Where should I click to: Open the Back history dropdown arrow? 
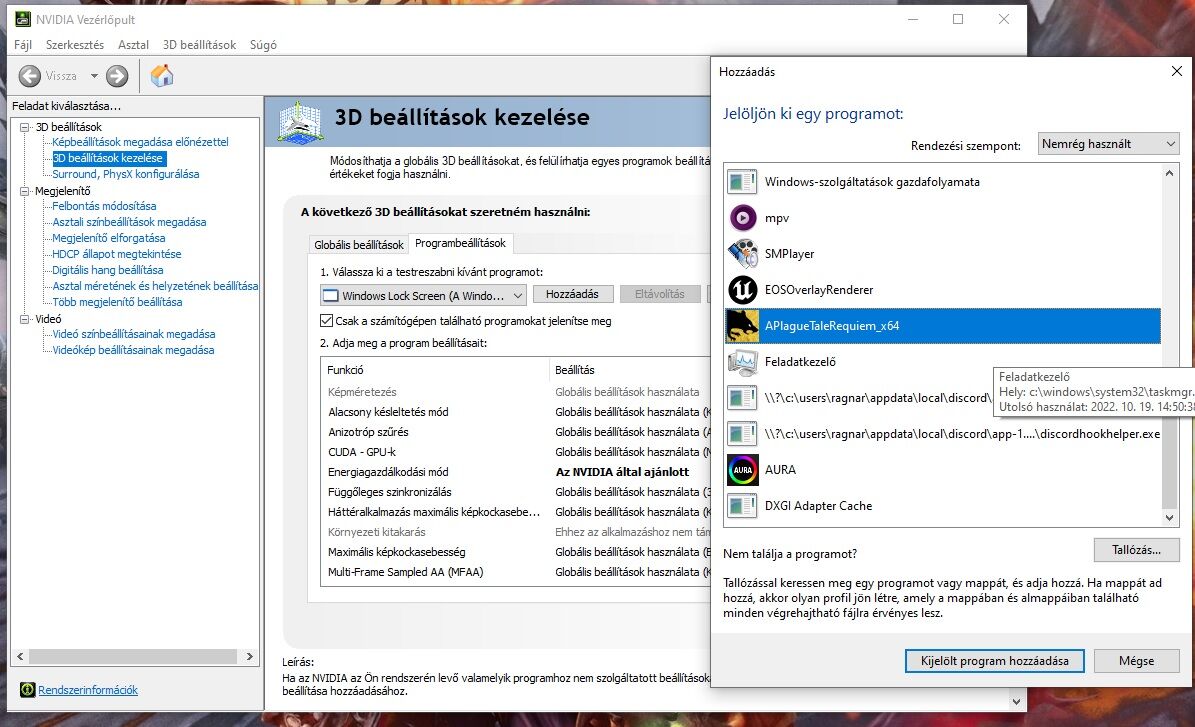click(x=95, y=75)
